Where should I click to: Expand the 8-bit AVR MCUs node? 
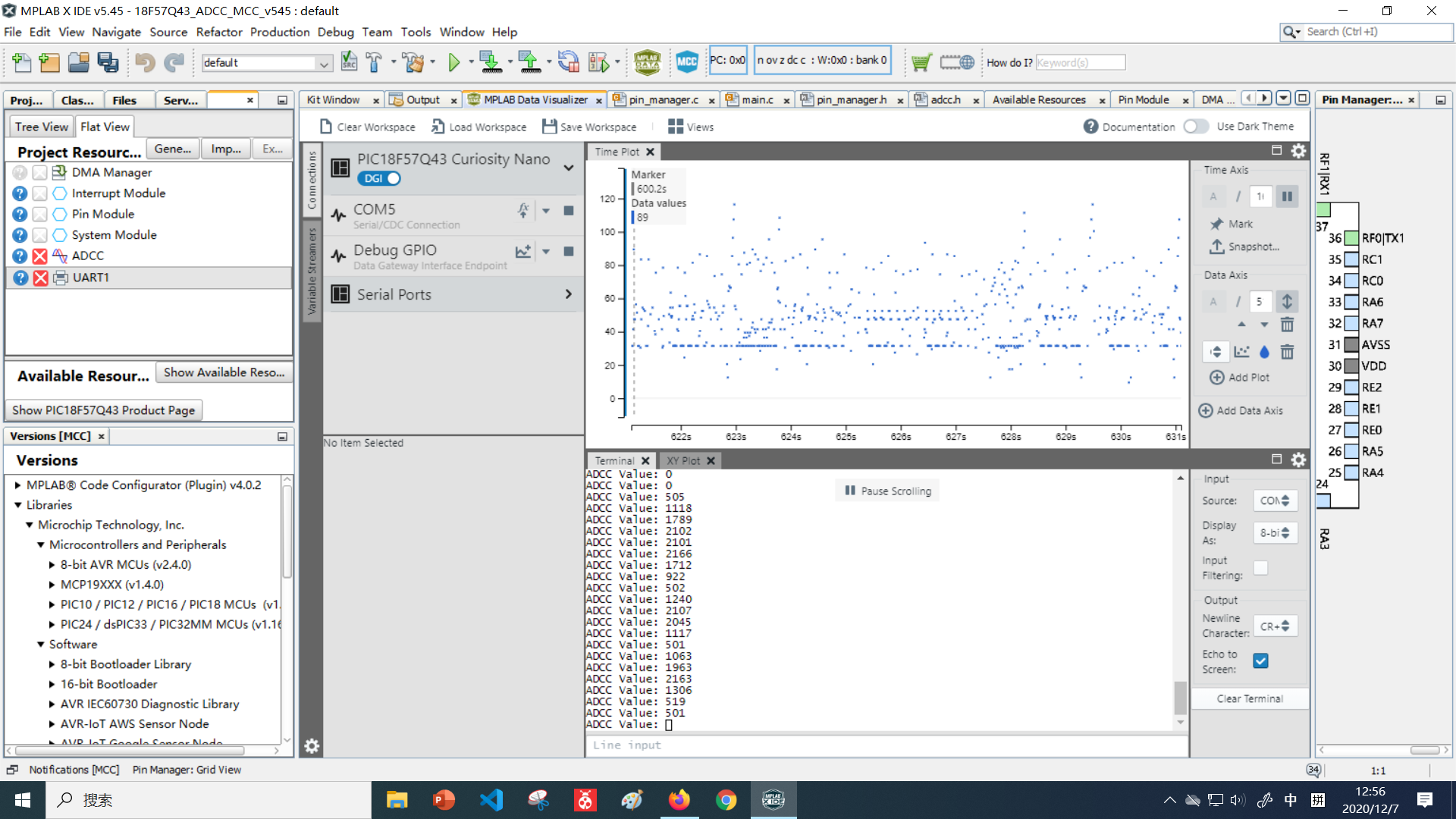pyautogui.click(x=52, y=565)
